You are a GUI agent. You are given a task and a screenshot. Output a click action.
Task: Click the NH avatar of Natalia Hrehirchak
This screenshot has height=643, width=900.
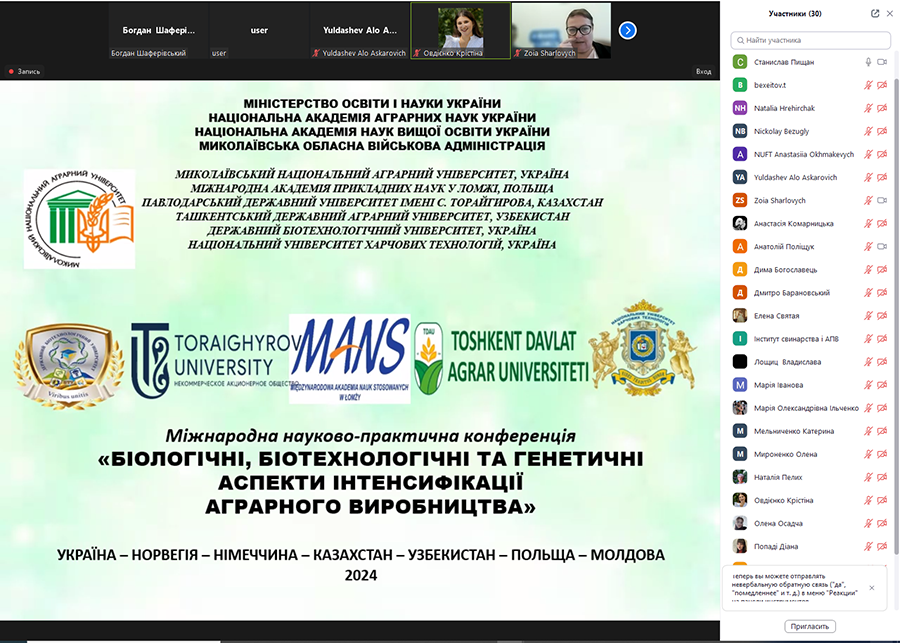click(740, 108)
